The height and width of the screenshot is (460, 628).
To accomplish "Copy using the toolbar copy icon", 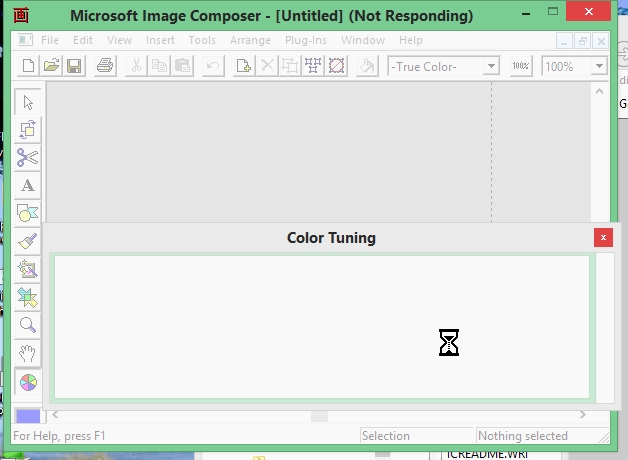I will [159, 66].
